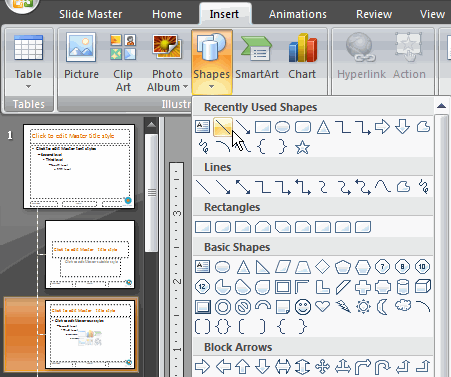
Task: Click the SmartArt button
Action: (x=257, y=56)
